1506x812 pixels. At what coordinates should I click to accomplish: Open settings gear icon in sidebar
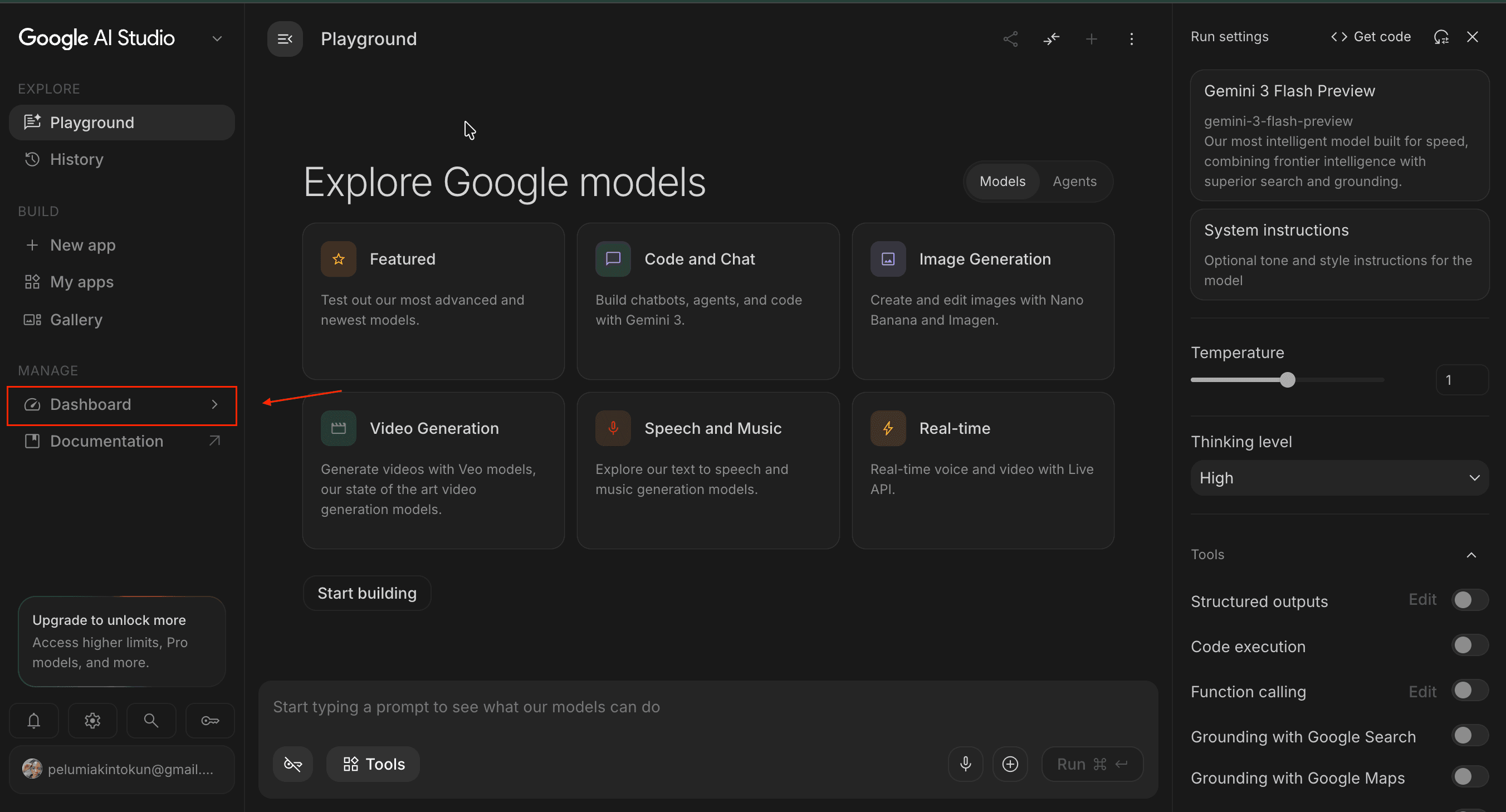coord(92,720)
